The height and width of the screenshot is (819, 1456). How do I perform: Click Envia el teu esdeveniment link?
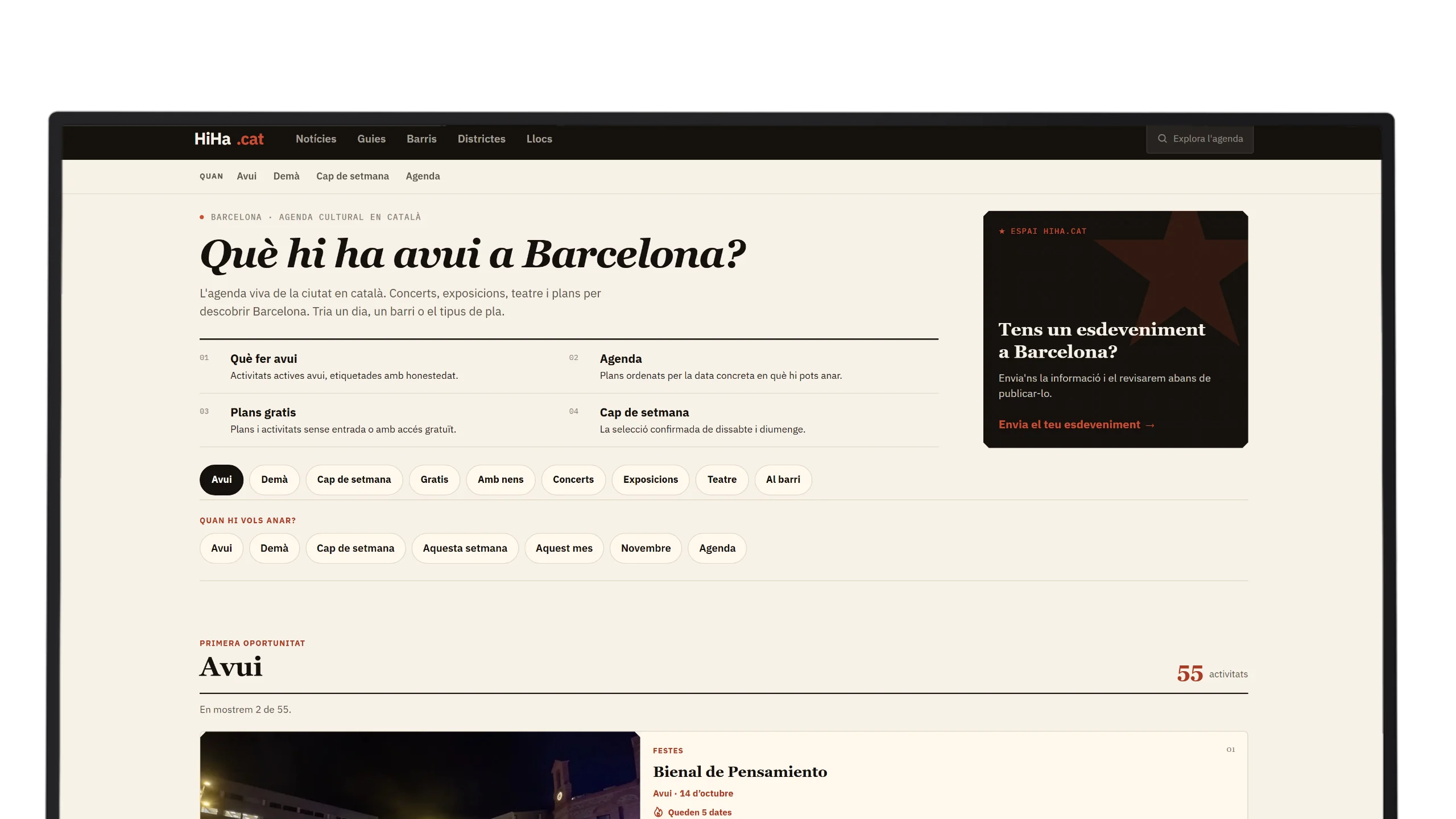[x=1076, y=425]
